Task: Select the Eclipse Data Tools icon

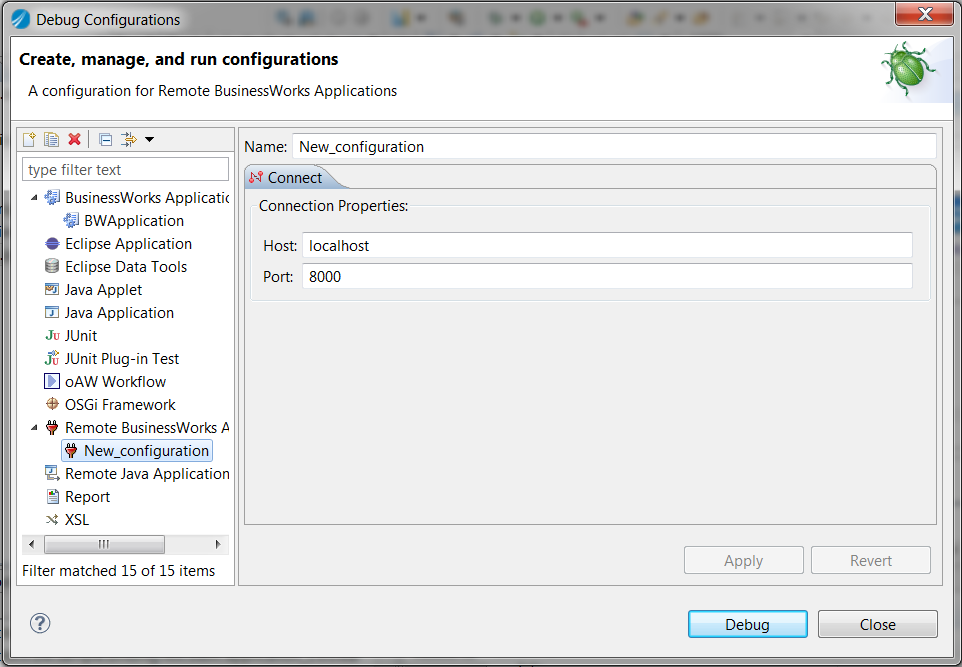Action: [52, 266]
